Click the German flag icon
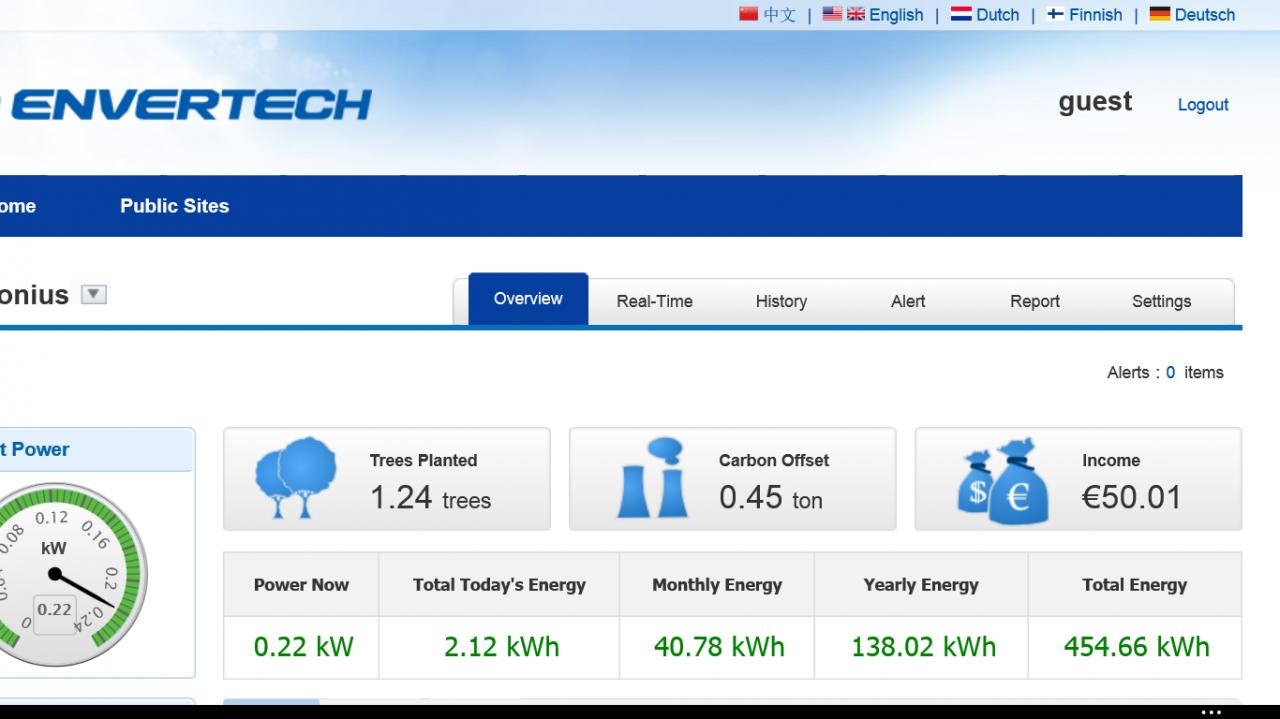Image resolution: width=1280 pixels, height=719 pixels. 1160,14
